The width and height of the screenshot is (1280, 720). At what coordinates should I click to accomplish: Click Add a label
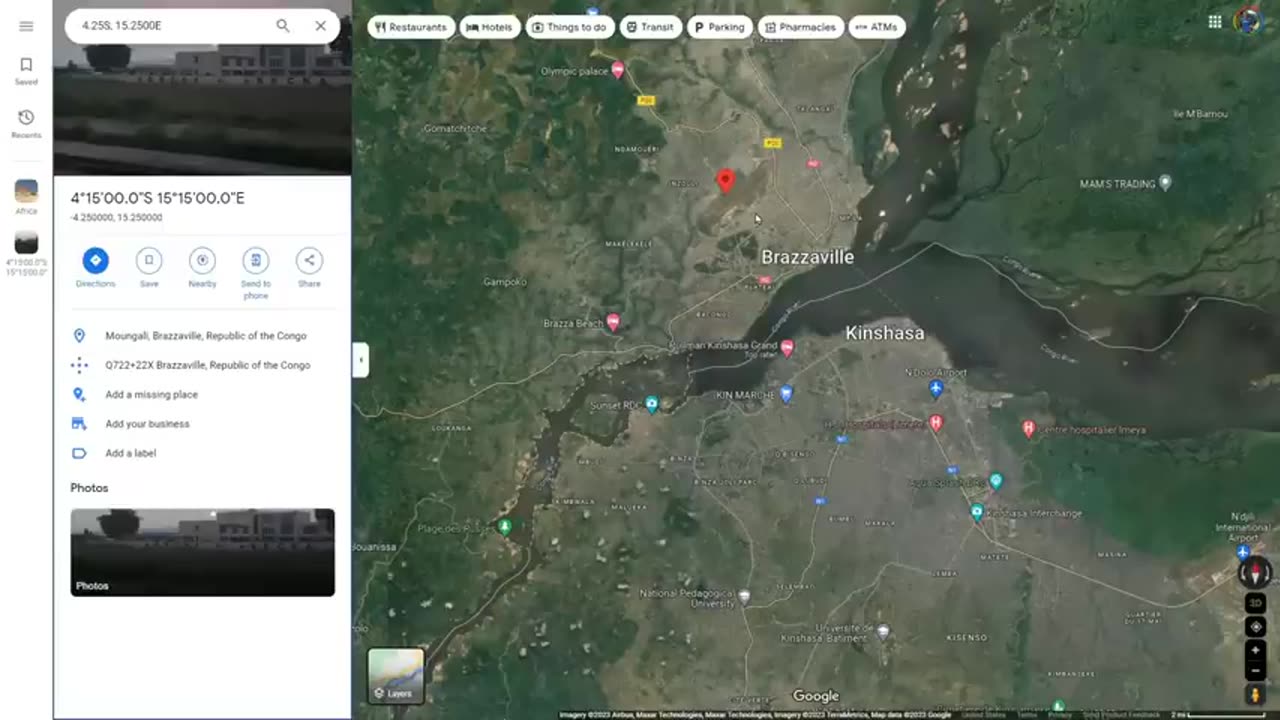pyautogui.click(x=202, y=453)
